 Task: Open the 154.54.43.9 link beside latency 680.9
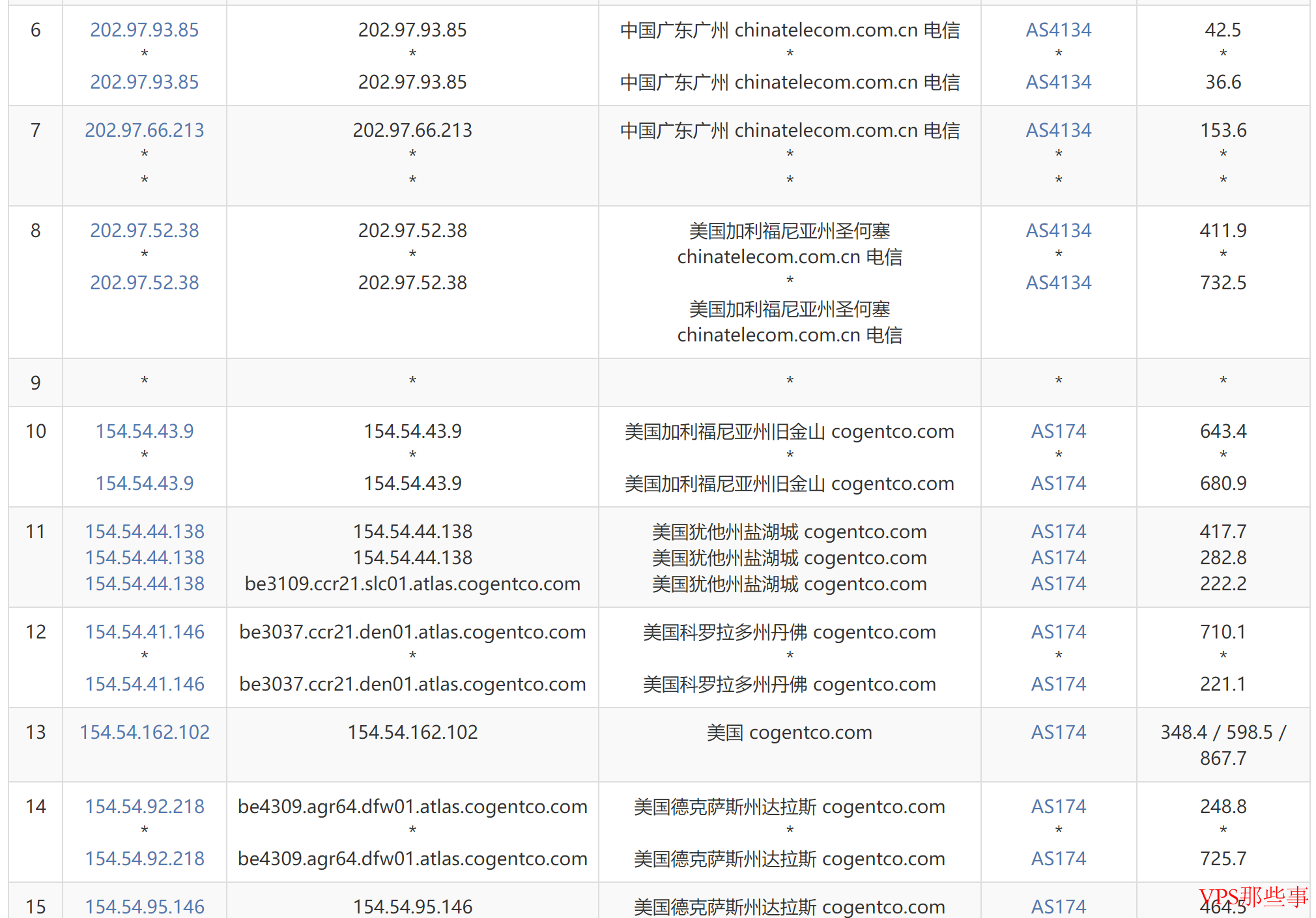[x=145, y=483]
